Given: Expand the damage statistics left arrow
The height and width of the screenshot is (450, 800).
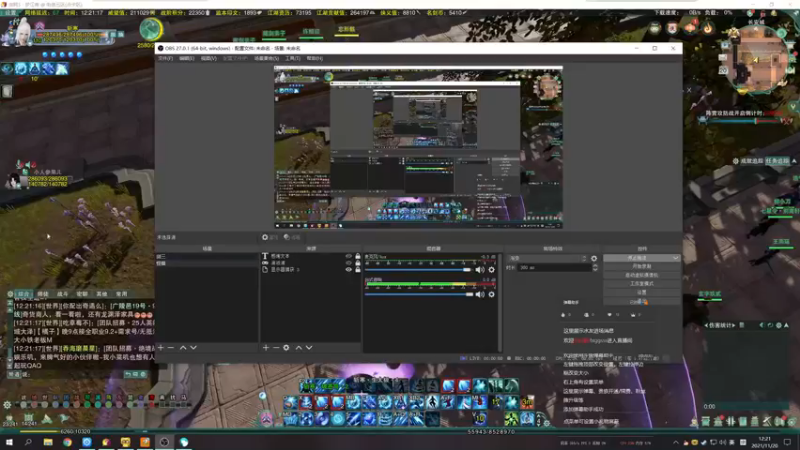Looking at the screenshot, I should (x=706, y=325).
